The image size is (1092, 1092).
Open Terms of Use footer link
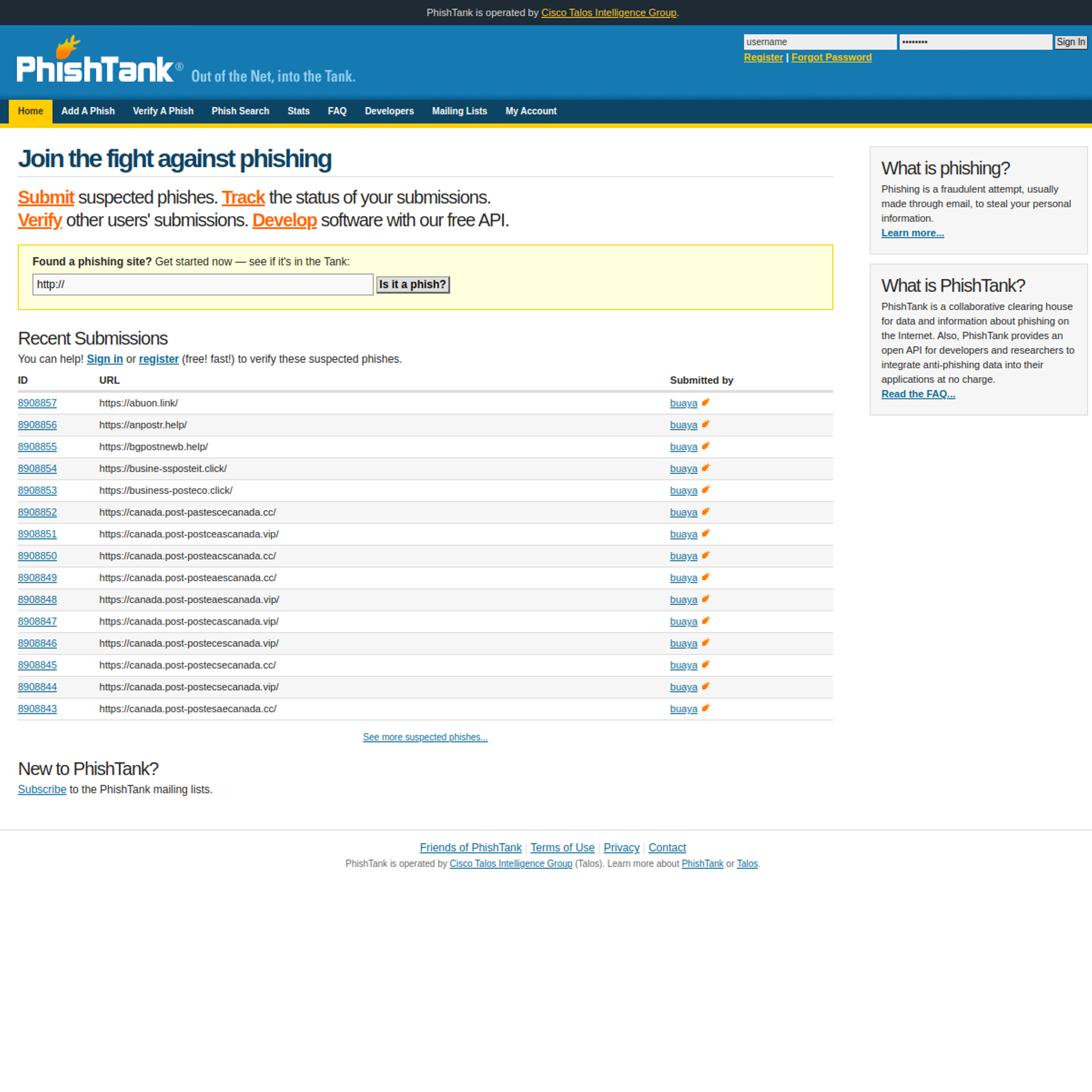coord(562,848)
